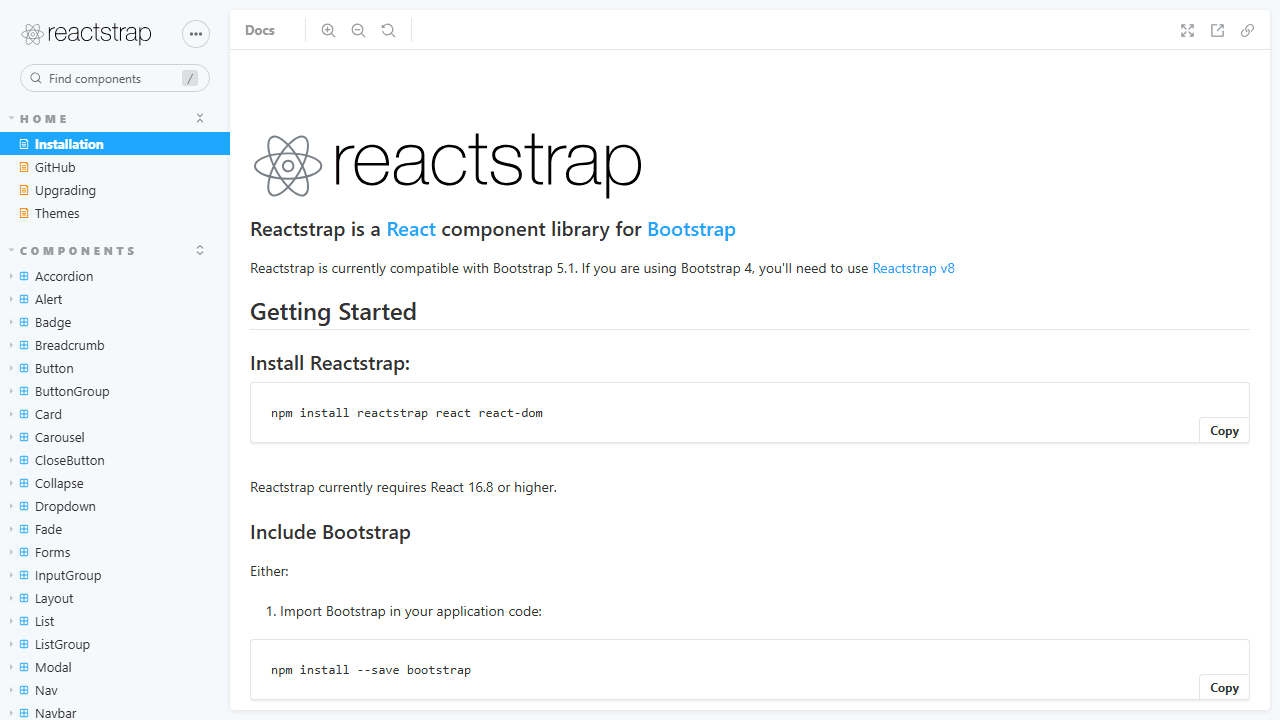Select the Docs tab

click(x=260, y=31)
